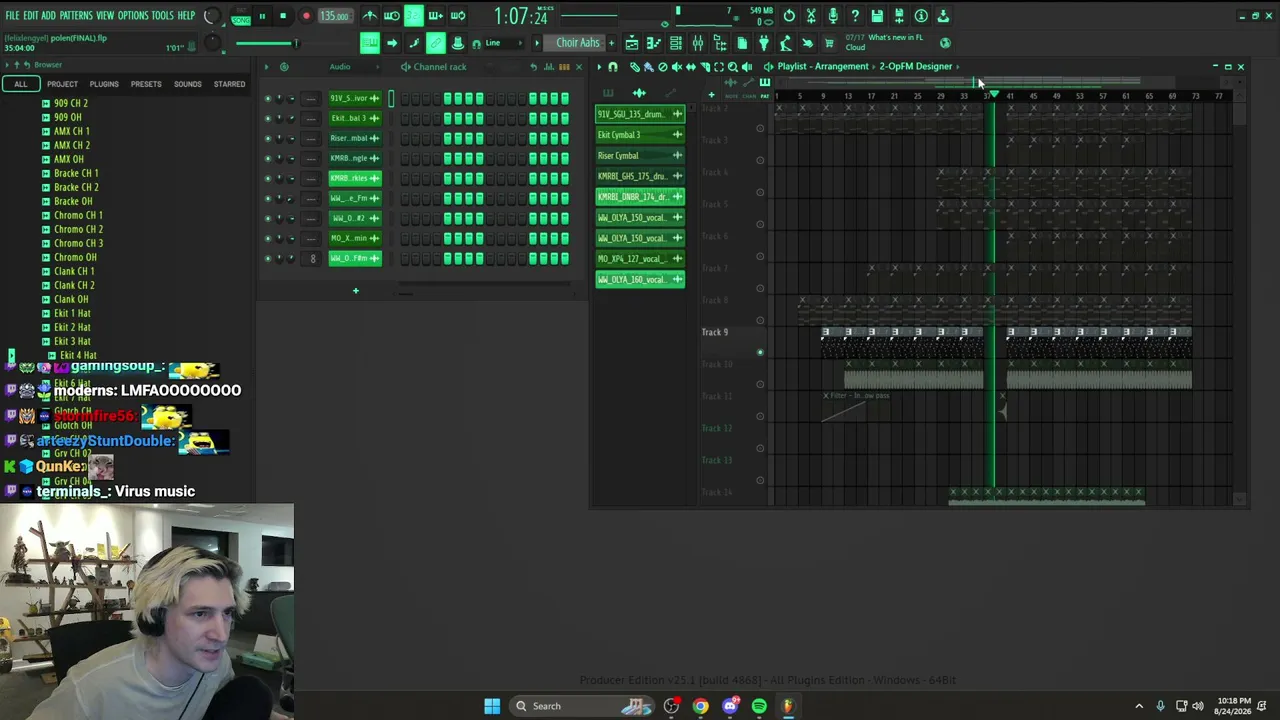The height and width of the screenshot is (720, 1280).
Task: Open the 2-OpFM Designer dropdown
Action: [916, 67]
